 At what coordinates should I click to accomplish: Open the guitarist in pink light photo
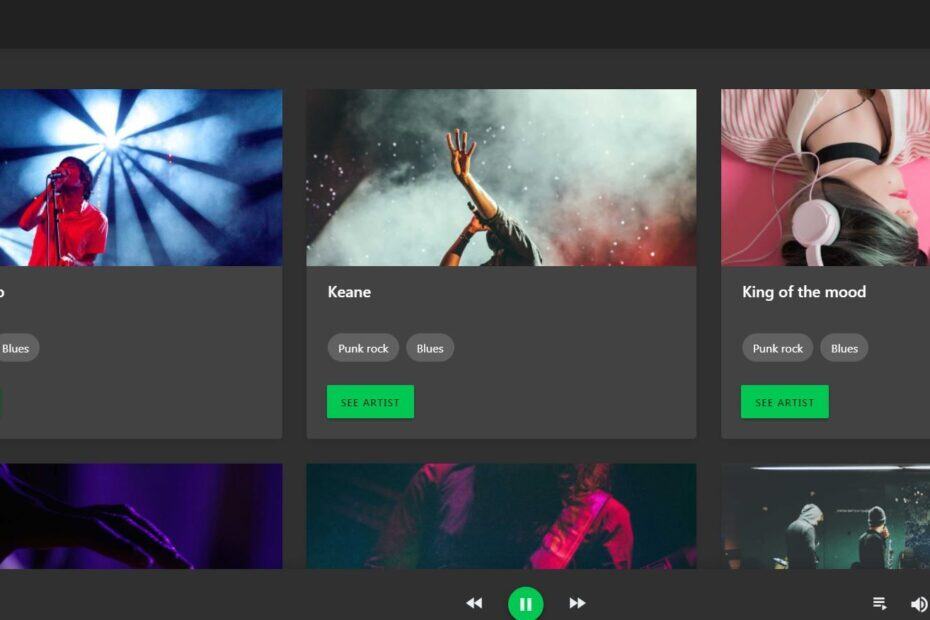click(501, 516)
